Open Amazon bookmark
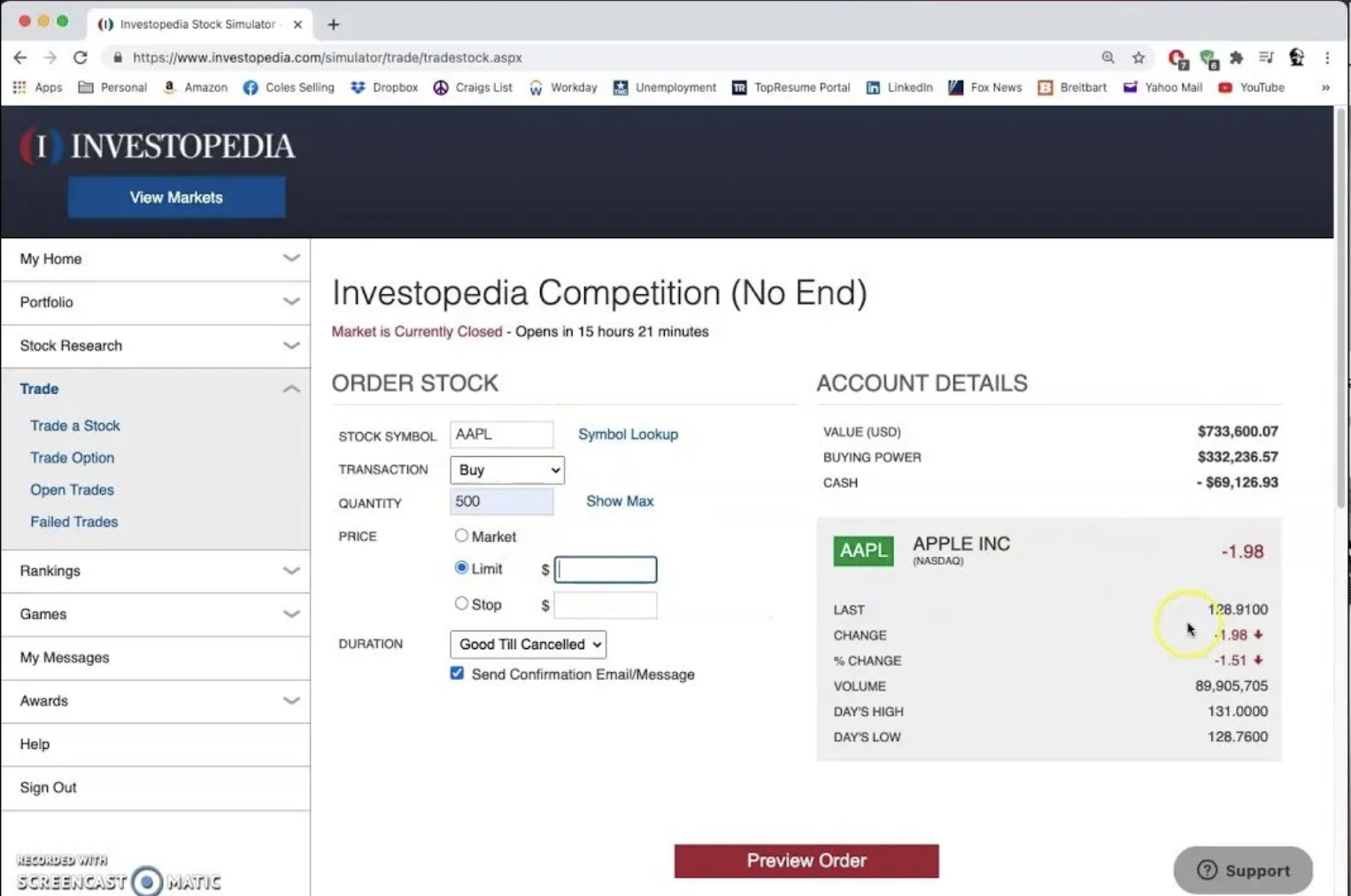This screenshot has width=1351, height=896. tap(195, 88)
